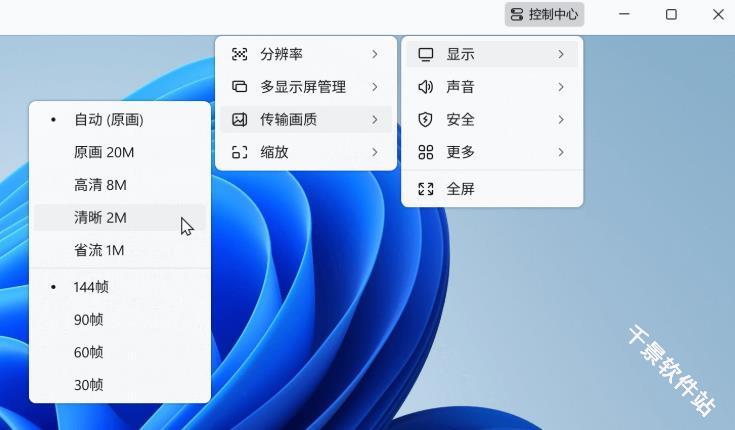Select 清晰 2M quality option
The height and width of the screenshot is (430, 735).
(x=120, y=218)
